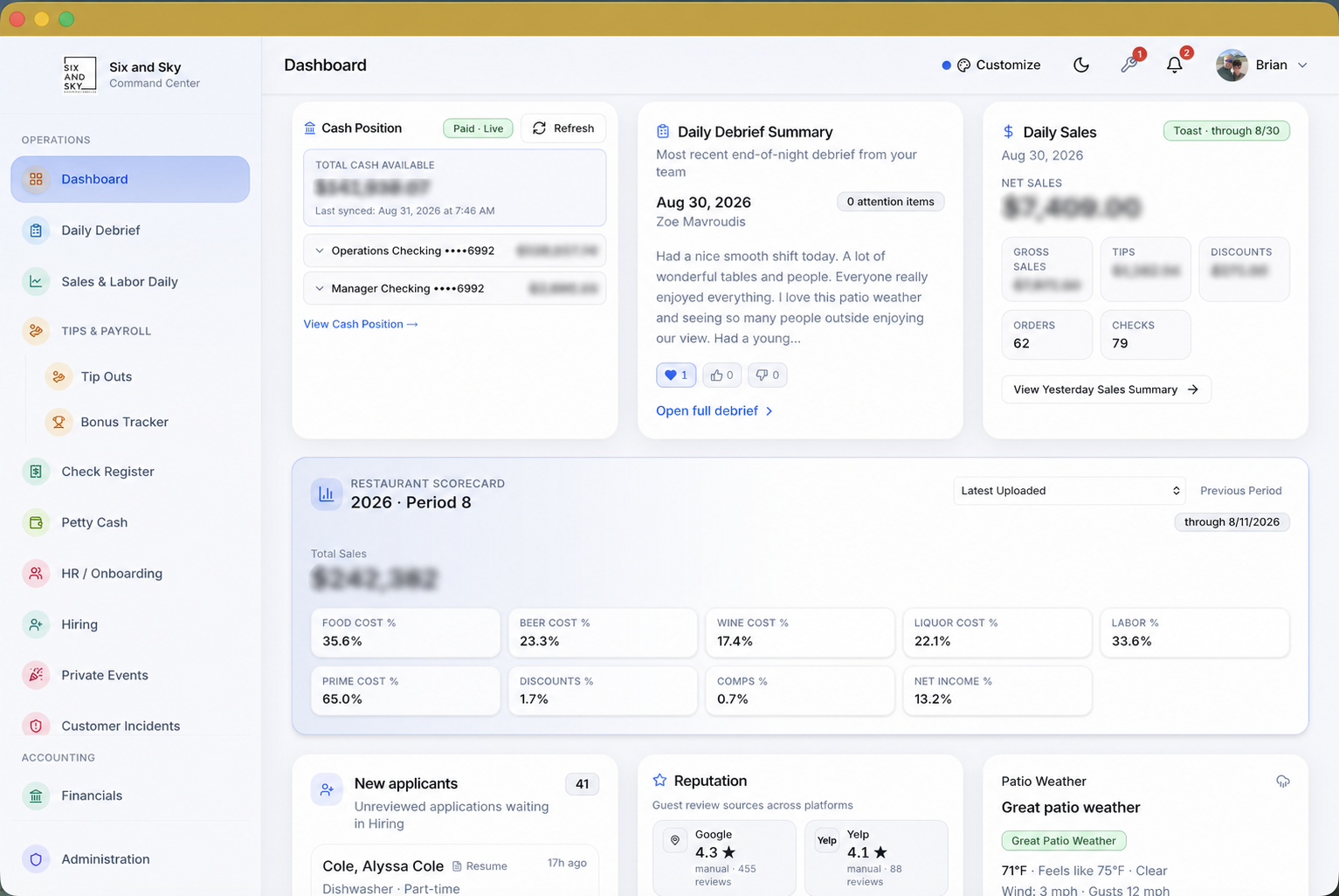Click the Reputation star icon
Screen dimensions: 1339x896
tap(659, 781)
